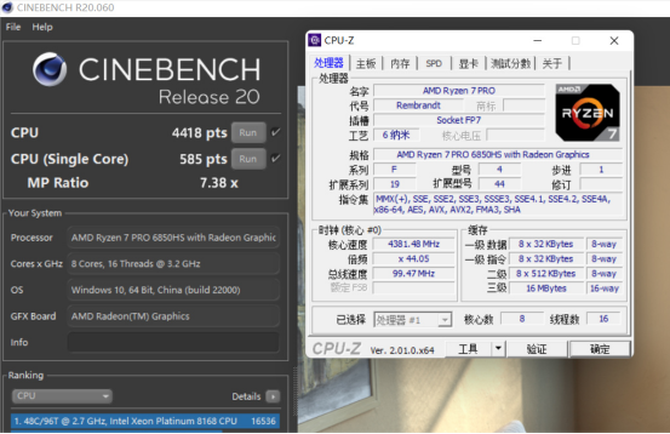670x434 pixels.
Task: Run the CPU Single Core test
Action: pyautogui.click(x=248, y=159)
